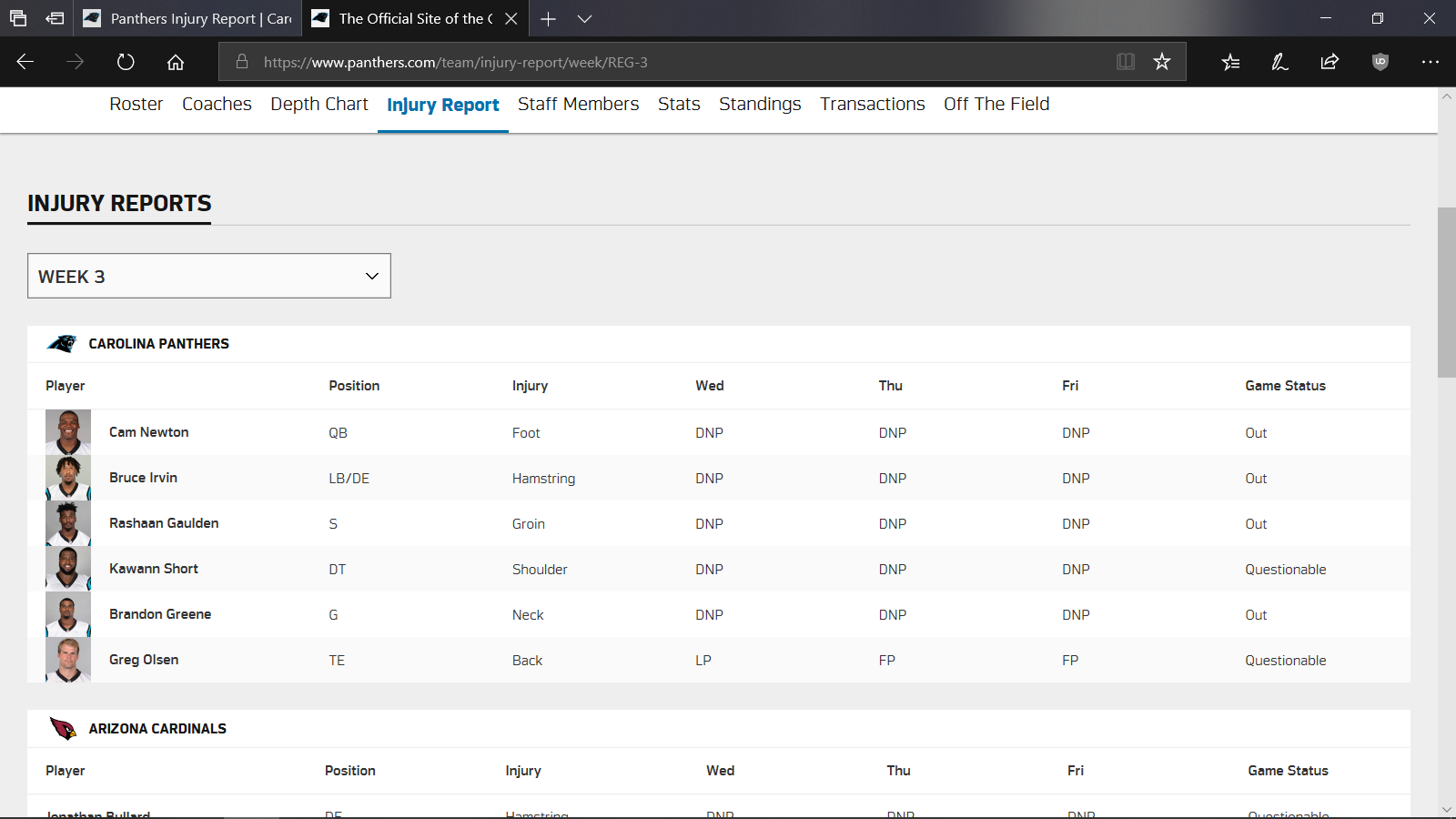Open the Coaches page
The image size is (1456, 819).
[217, 104]
